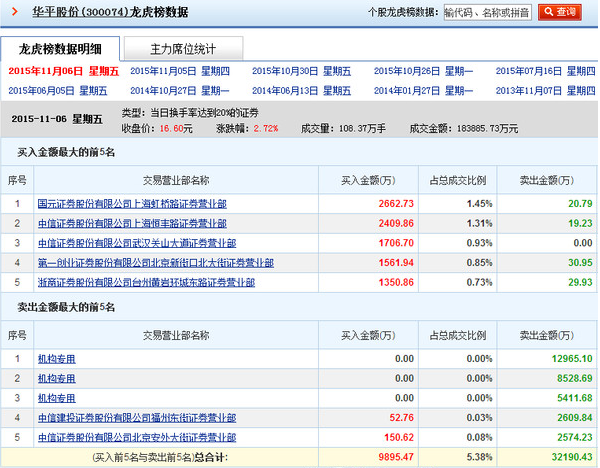Select date 2015年10月26日 星期一

pyautogui.click(x=423, y=71)
